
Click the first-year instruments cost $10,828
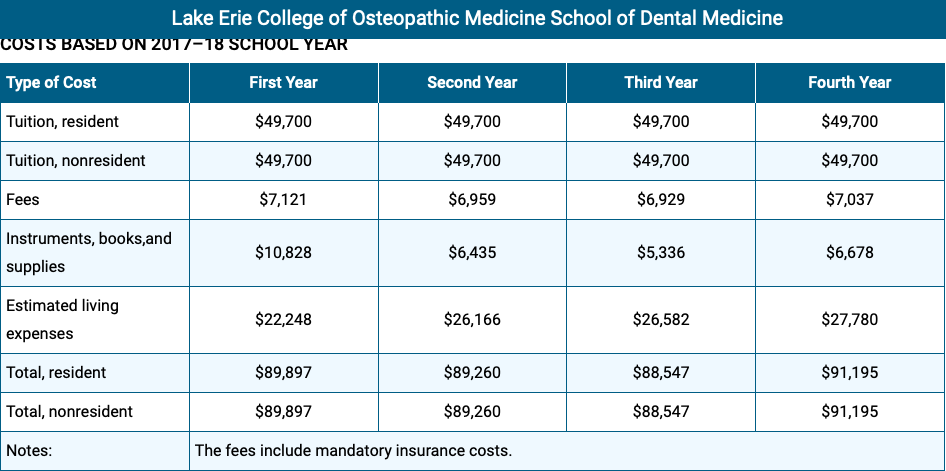pyautogui.click(x=283, y=252)
